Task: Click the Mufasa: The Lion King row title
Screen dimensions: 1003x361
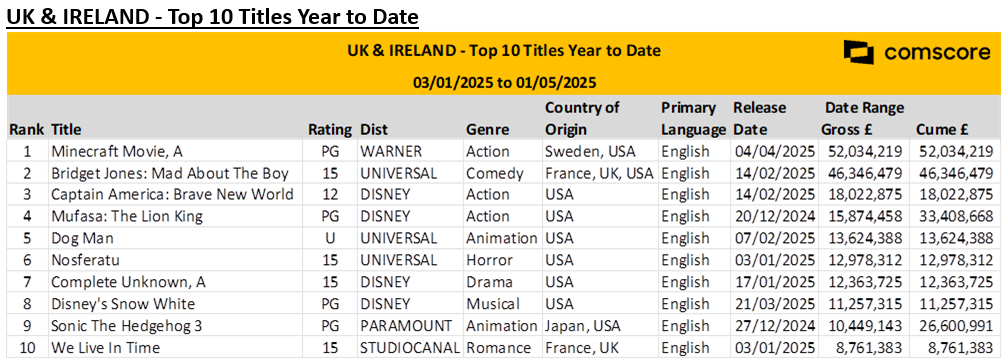Action: point(127,216)
